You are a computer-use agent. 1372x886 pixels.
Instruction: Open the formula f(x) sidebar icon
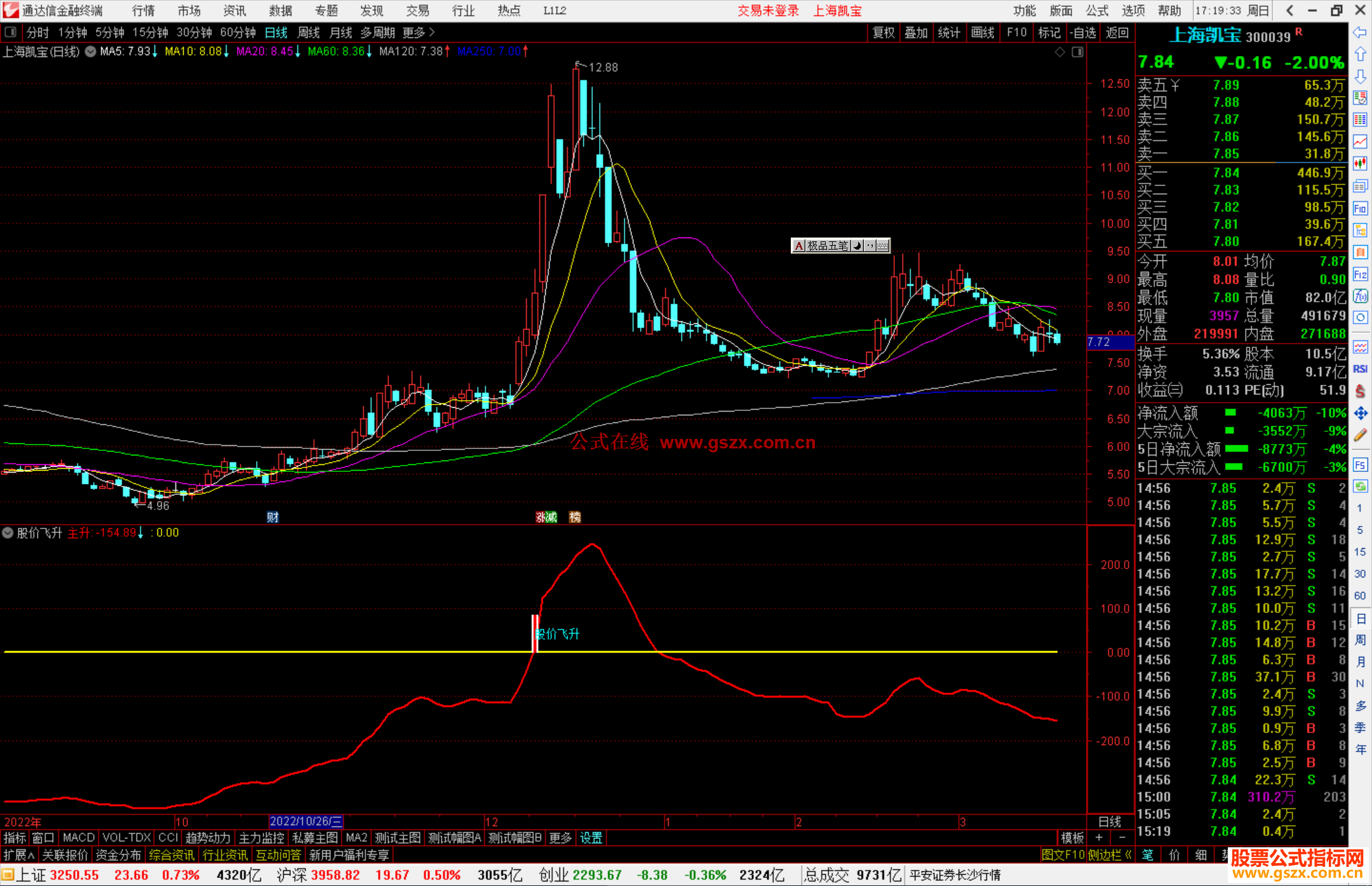pos(1360,296)
